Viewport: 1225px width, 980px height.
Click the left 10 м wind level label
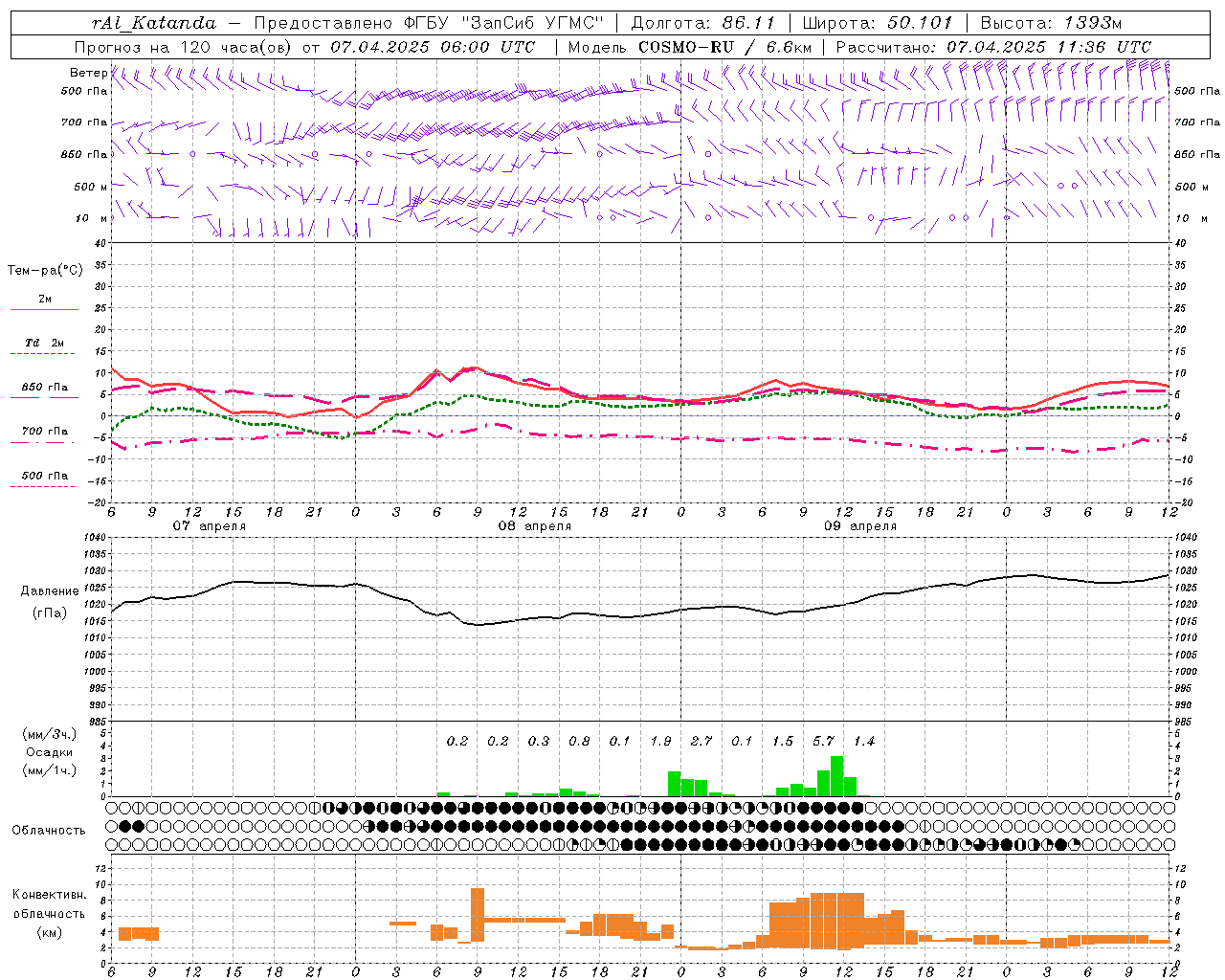(92, 218)
